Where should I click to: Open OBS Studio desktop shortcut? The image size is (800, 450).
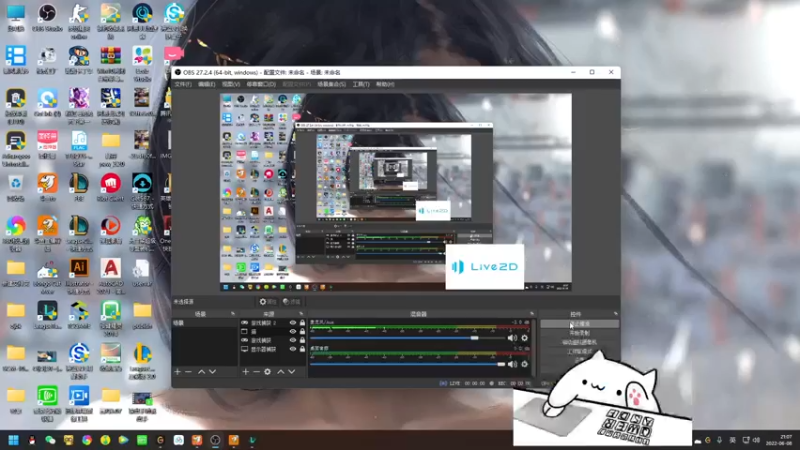click(47, 18)
